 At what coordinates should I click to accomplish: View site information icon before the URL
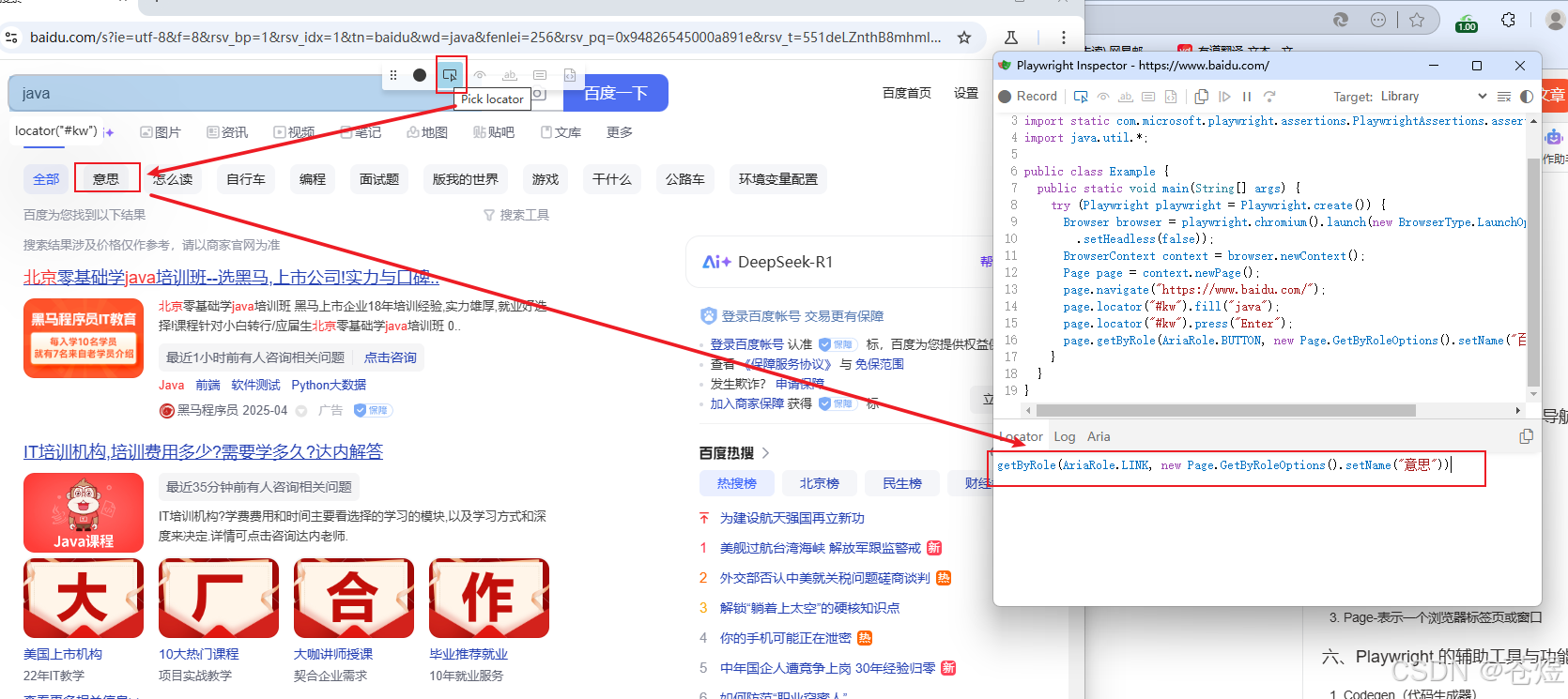click(x=11, y=38)
